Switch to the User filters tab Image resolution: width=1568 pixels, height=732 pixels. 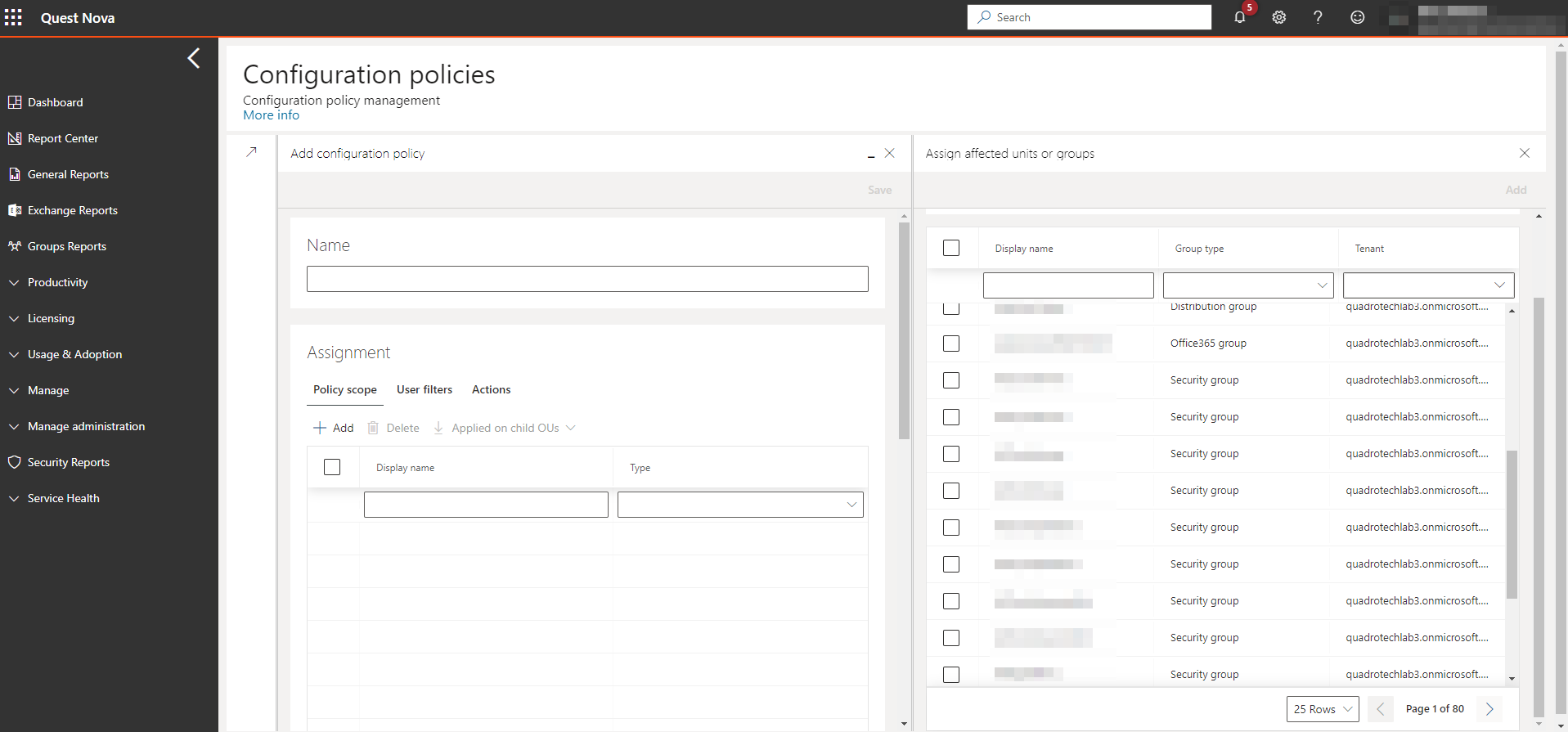tap(424, 389)
